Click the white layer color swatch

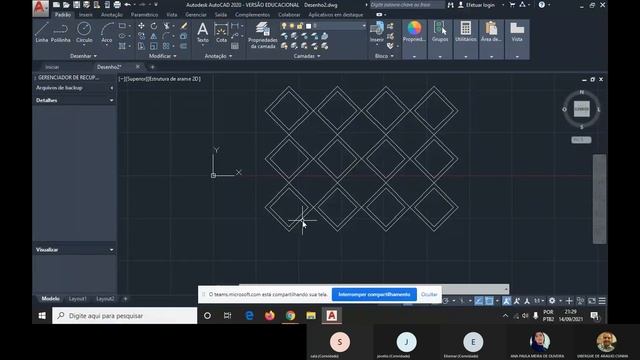[x=309, y=26]
